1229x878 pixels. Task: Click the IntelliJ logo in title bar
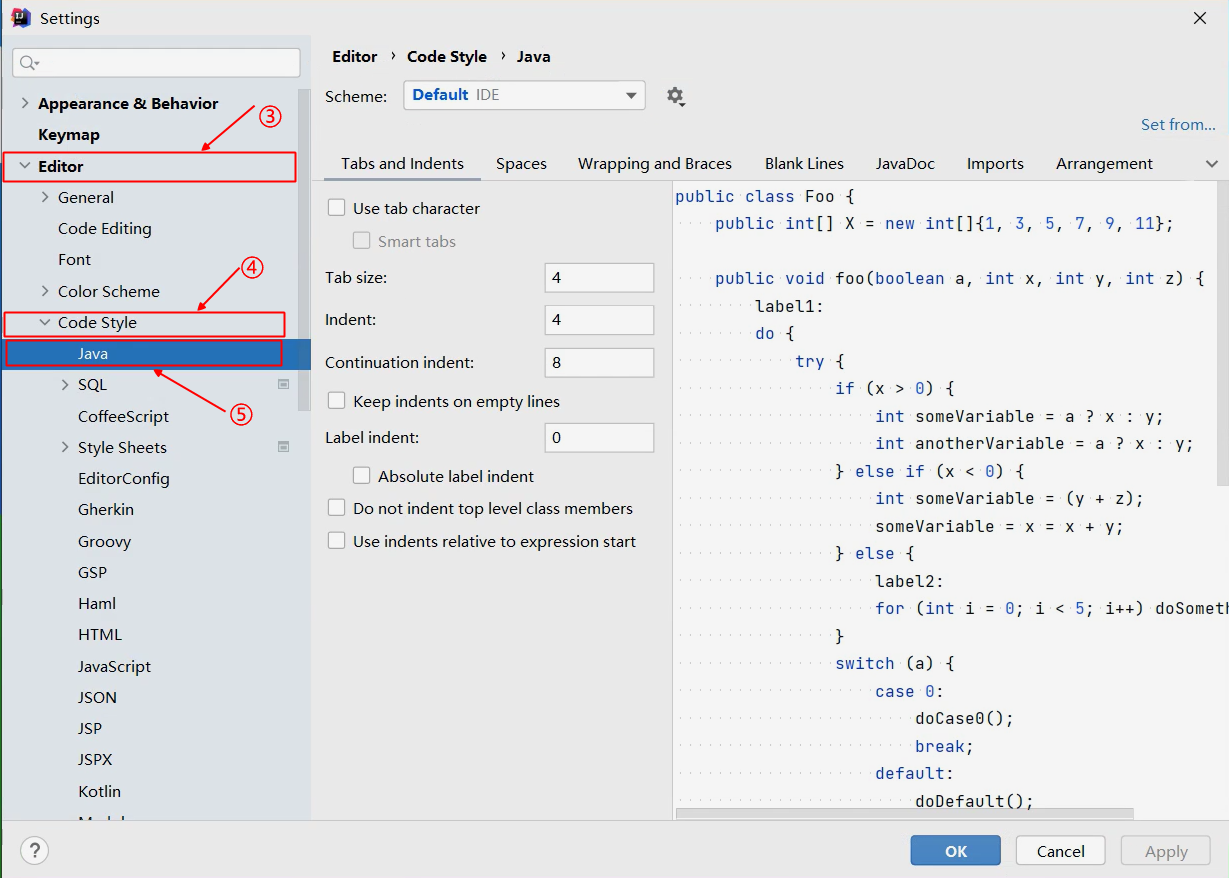coord(20,18)
